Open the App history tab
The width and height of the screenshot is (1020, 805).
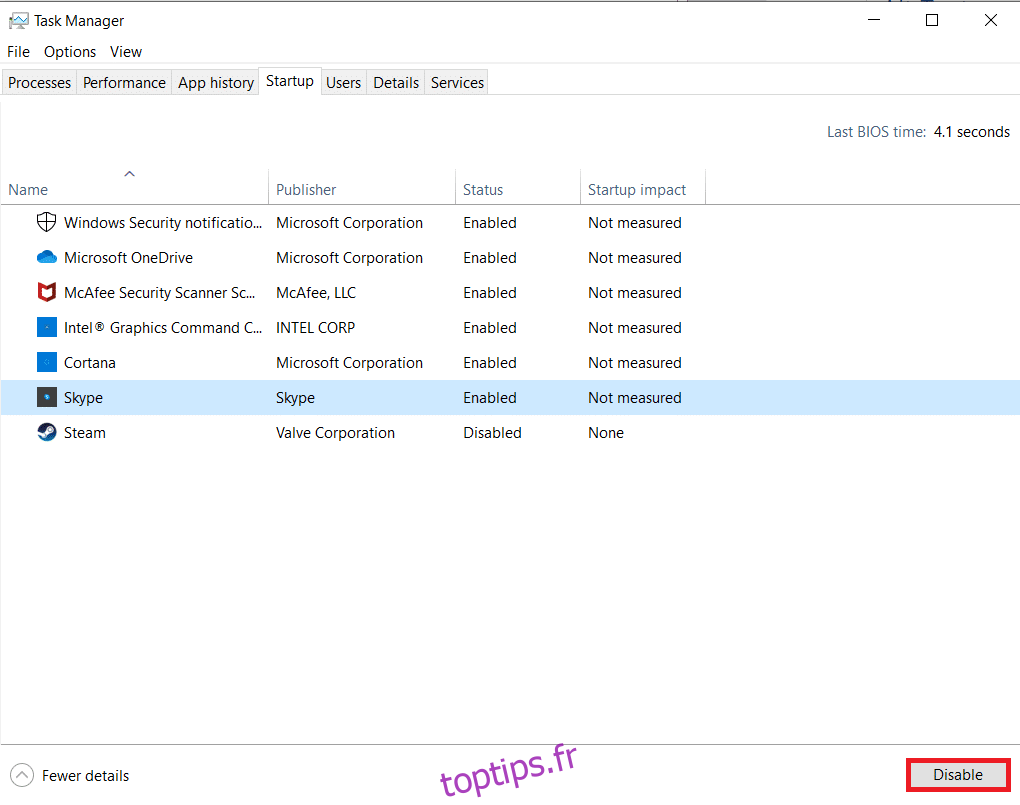tap(216, 82)
